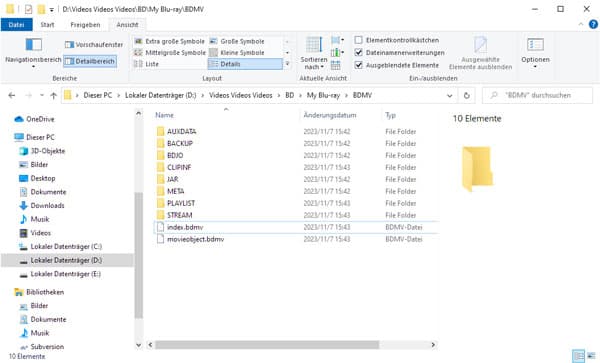Select the META folder
The height and width of the screenshot is (363, 600).
176,191
